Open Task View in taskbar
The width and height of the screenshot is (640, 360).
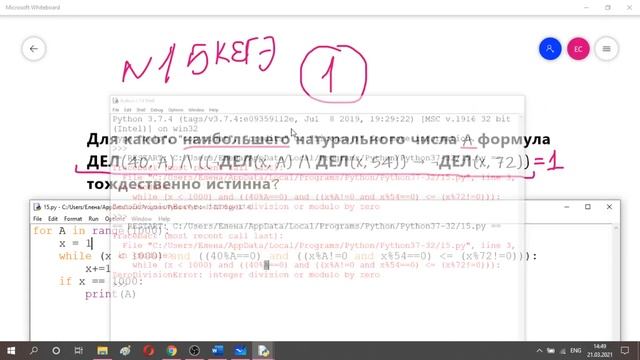(79, 351)
